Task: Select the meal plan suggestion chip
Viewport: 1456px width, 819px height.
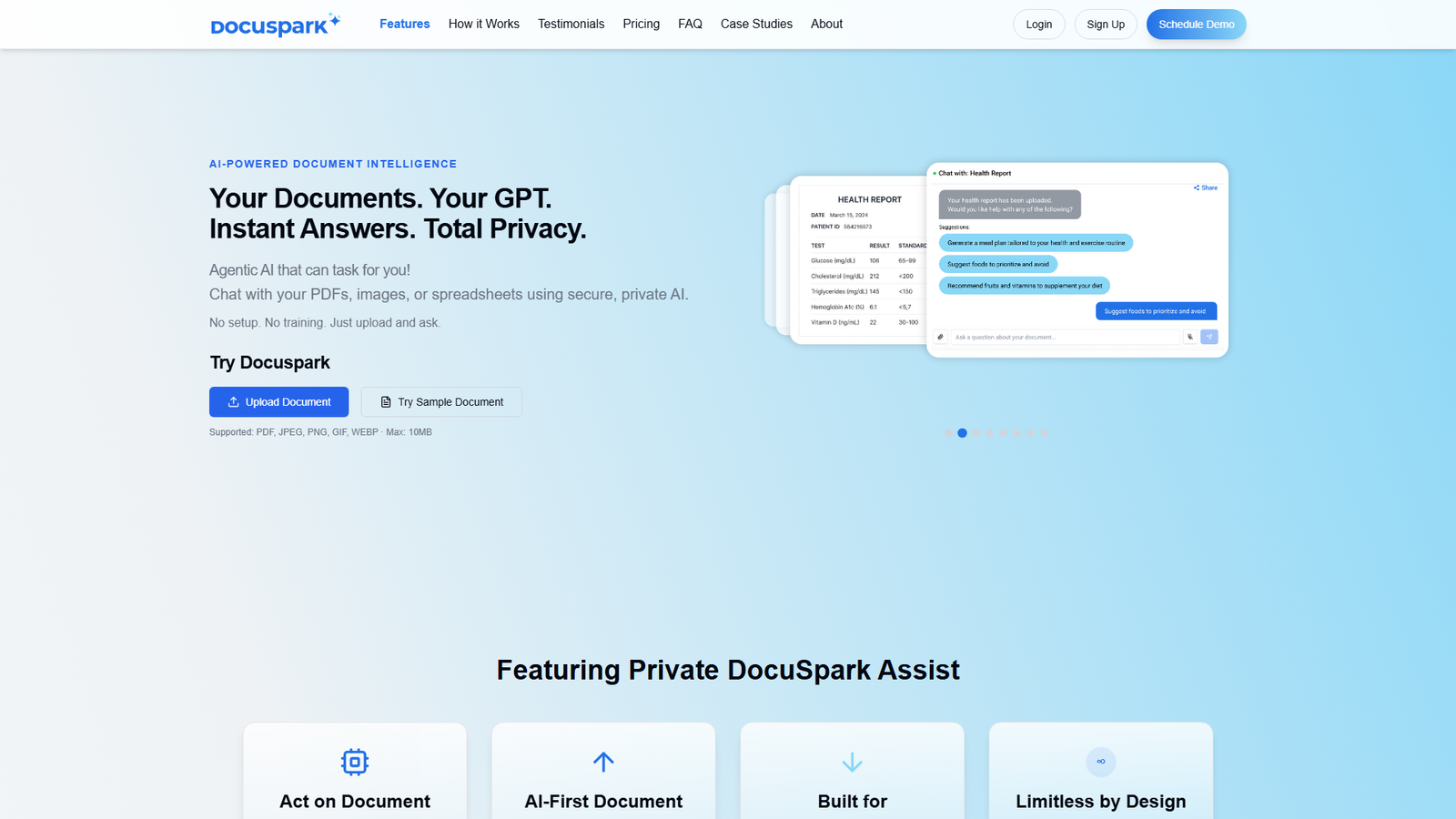Action: (1035, 242)
